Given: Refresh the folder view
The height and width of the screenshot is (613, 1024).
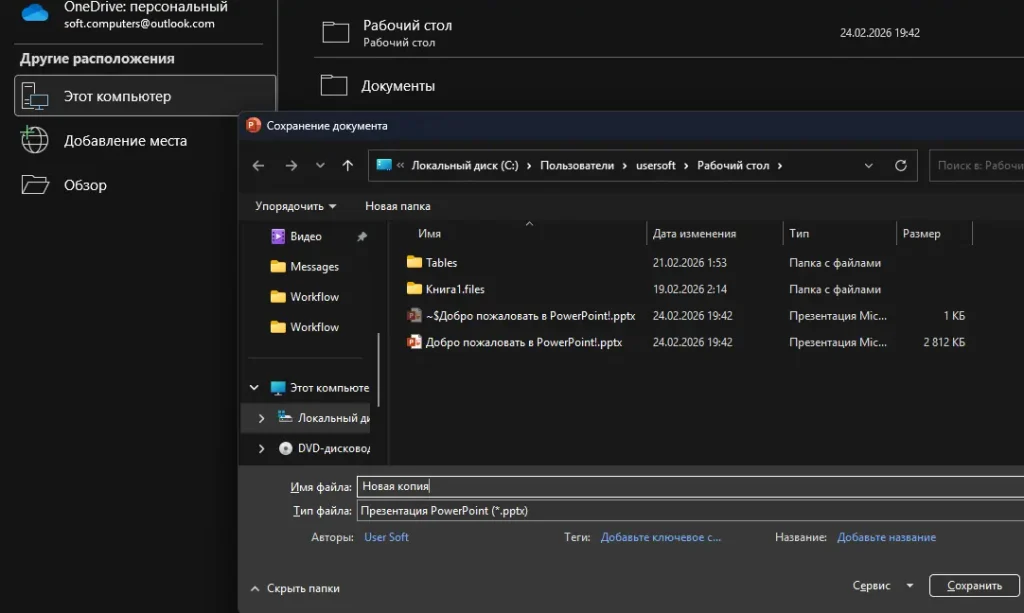Looking at the screenshot, I should pos(900,166).
